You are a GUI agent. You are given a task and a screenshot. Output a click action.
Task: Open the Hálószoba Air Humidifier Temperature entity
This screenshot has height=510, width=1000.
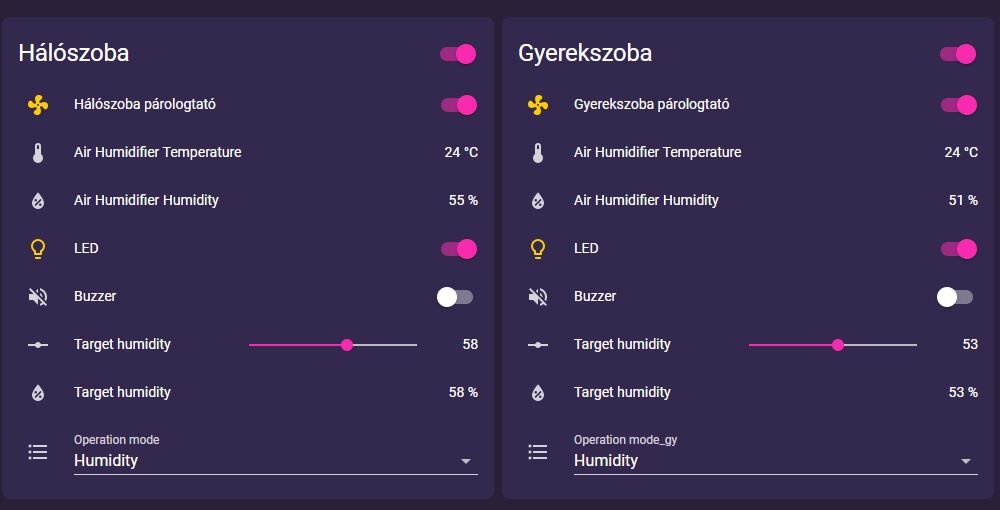pos(158,153)
